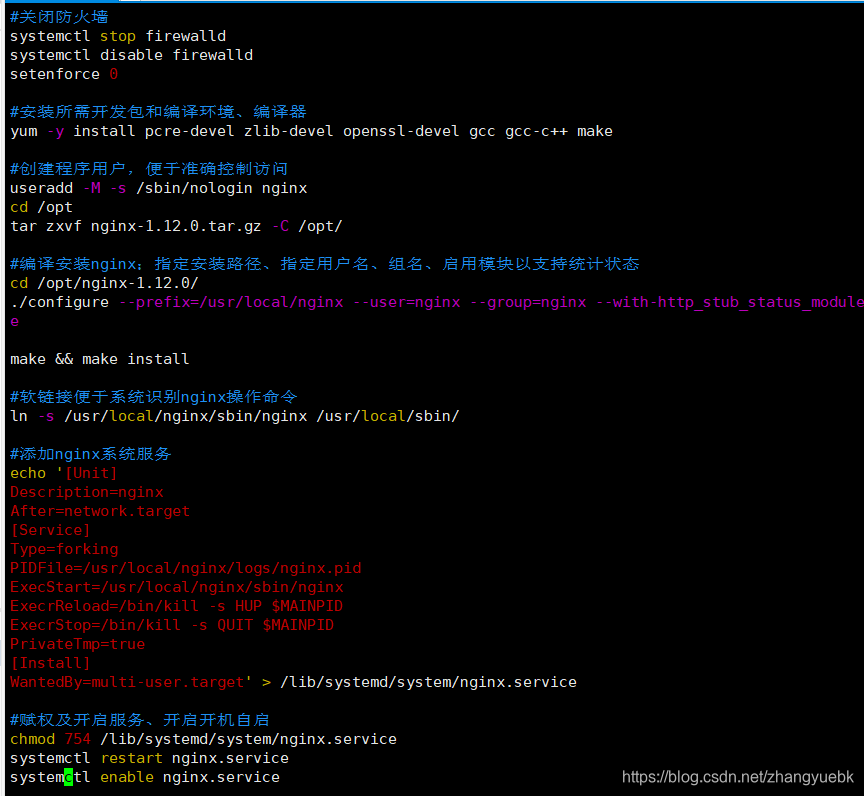The width and height of the screenshot is (864, 796).
Task: Click the line "echo '[Unit]"
Action: [64, 473]
